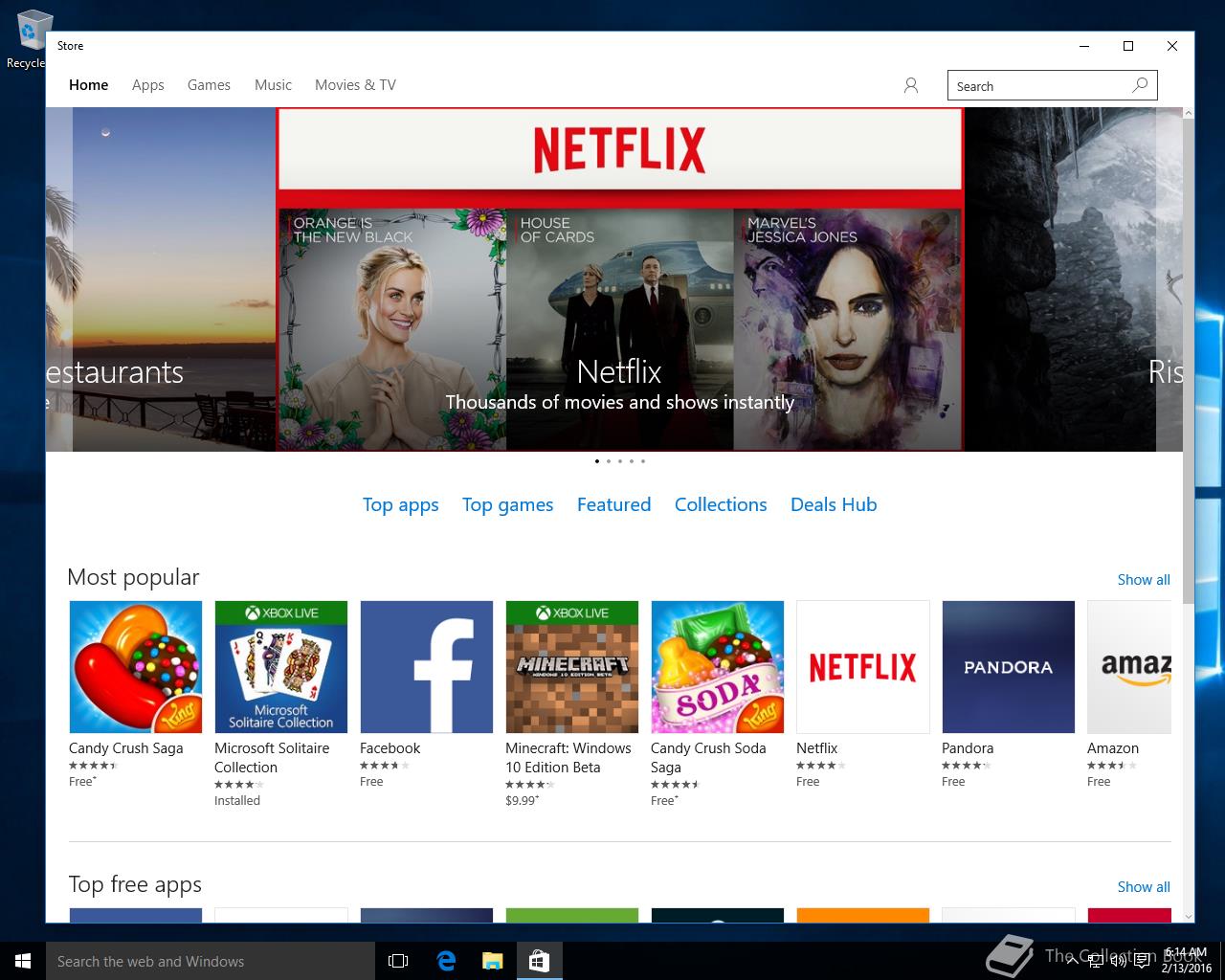This screenshot has width=1225, height=980.
Task: Switch to the Games tab
Action: tap(209, 85)
